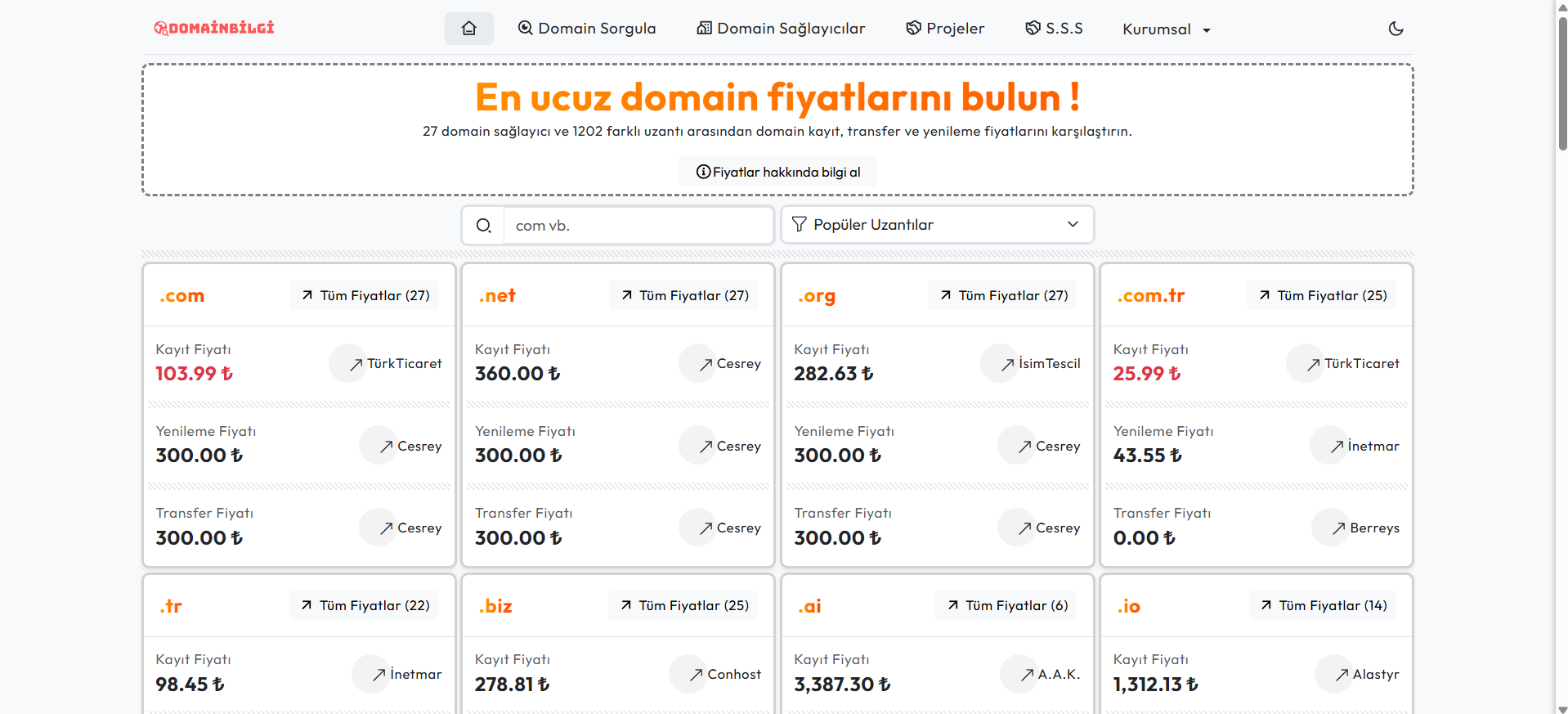The image size is (1568, 714).
Task: Click the DomainBilgi logo
Action: [214, 28]
